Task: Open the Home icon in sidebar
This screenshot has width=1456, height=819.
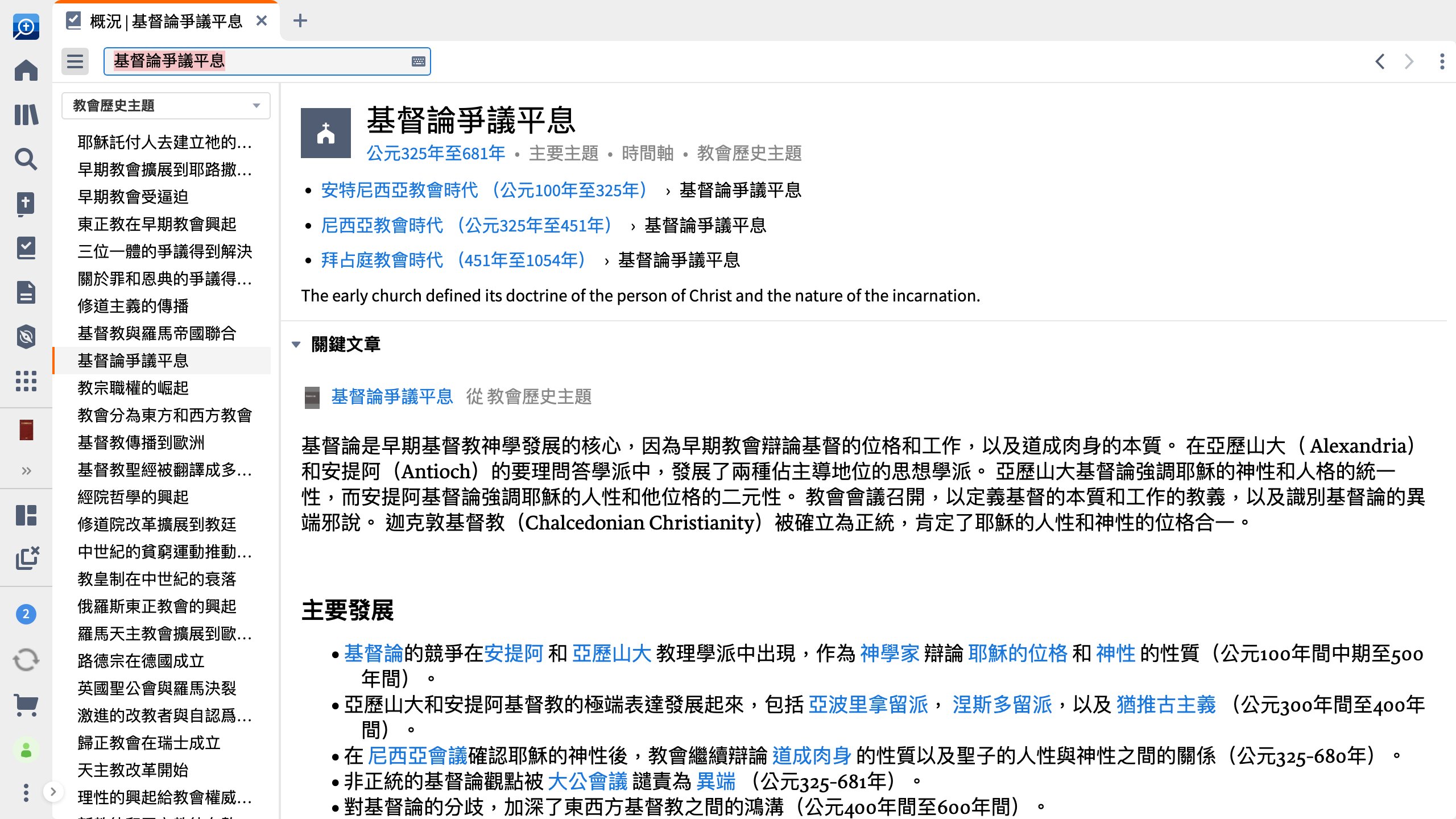Action: pyautogui.click(x=26, y=71)
